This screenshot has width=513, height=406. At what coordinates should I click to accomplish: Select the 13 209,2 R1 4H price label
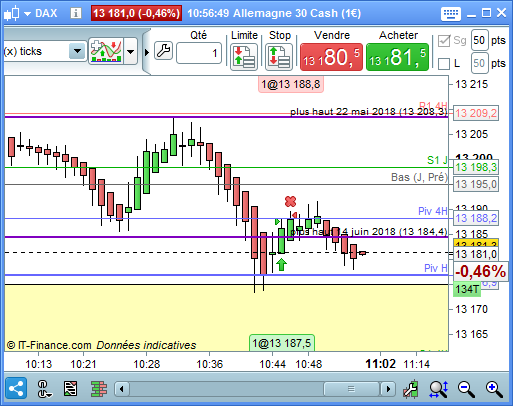pyautogui.click(x=476, y=113)
